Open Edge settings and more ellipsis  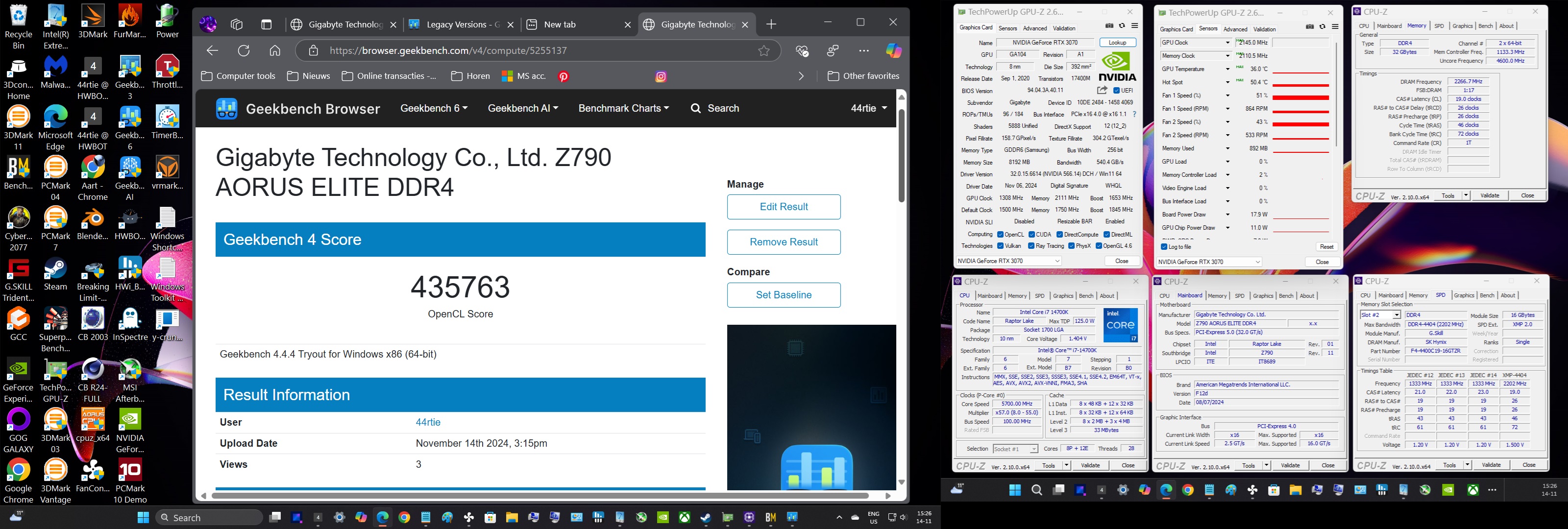click(x=864, y=50)
